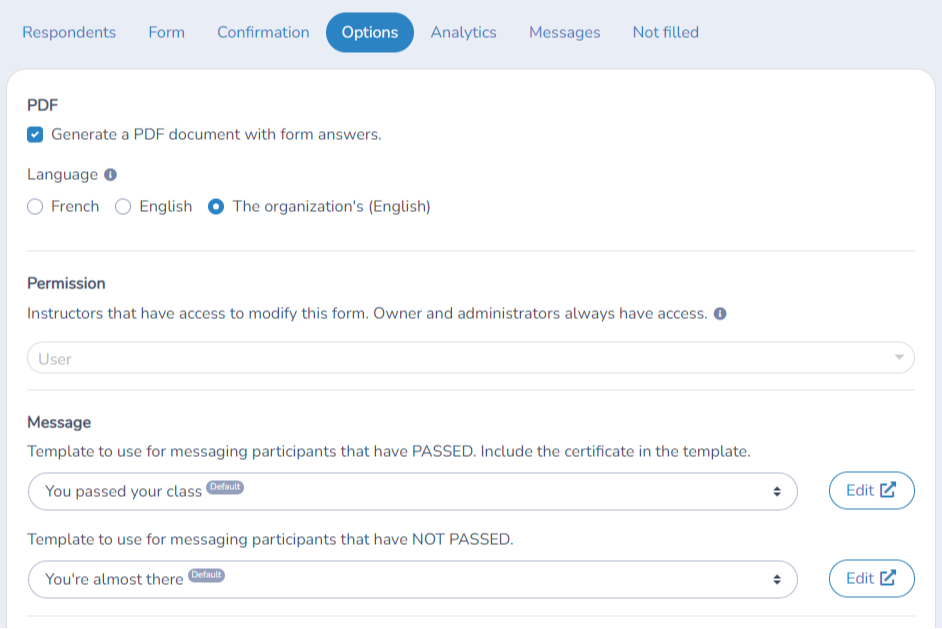Open the 'You passed your class' template dropdown
This screenshot has height=629, width=942.
413,491
